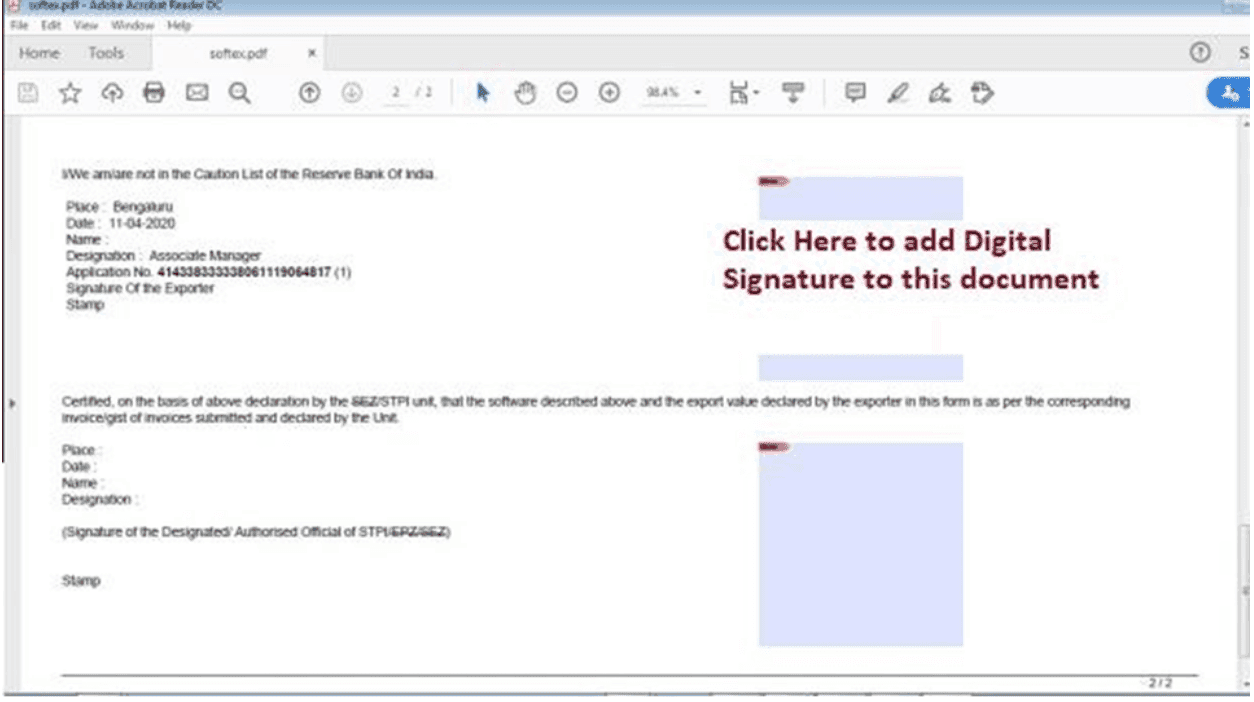
Task: Add the document to favorites with star icon
Action: pos(67,93)
